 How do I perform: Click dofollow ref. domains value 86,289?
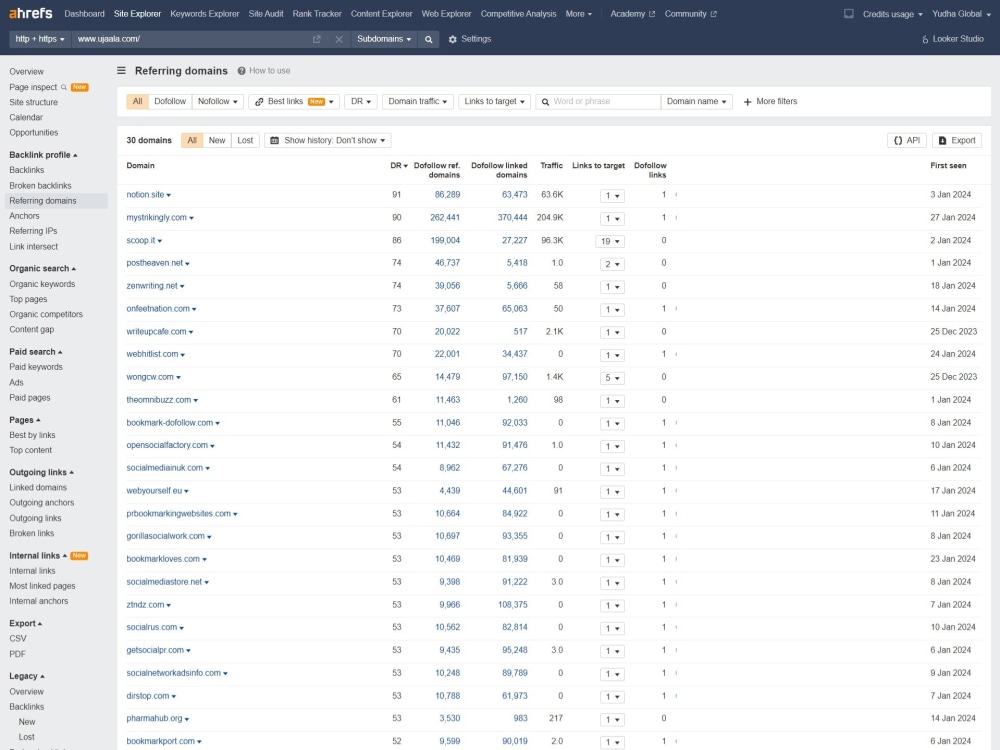point(447,195)
